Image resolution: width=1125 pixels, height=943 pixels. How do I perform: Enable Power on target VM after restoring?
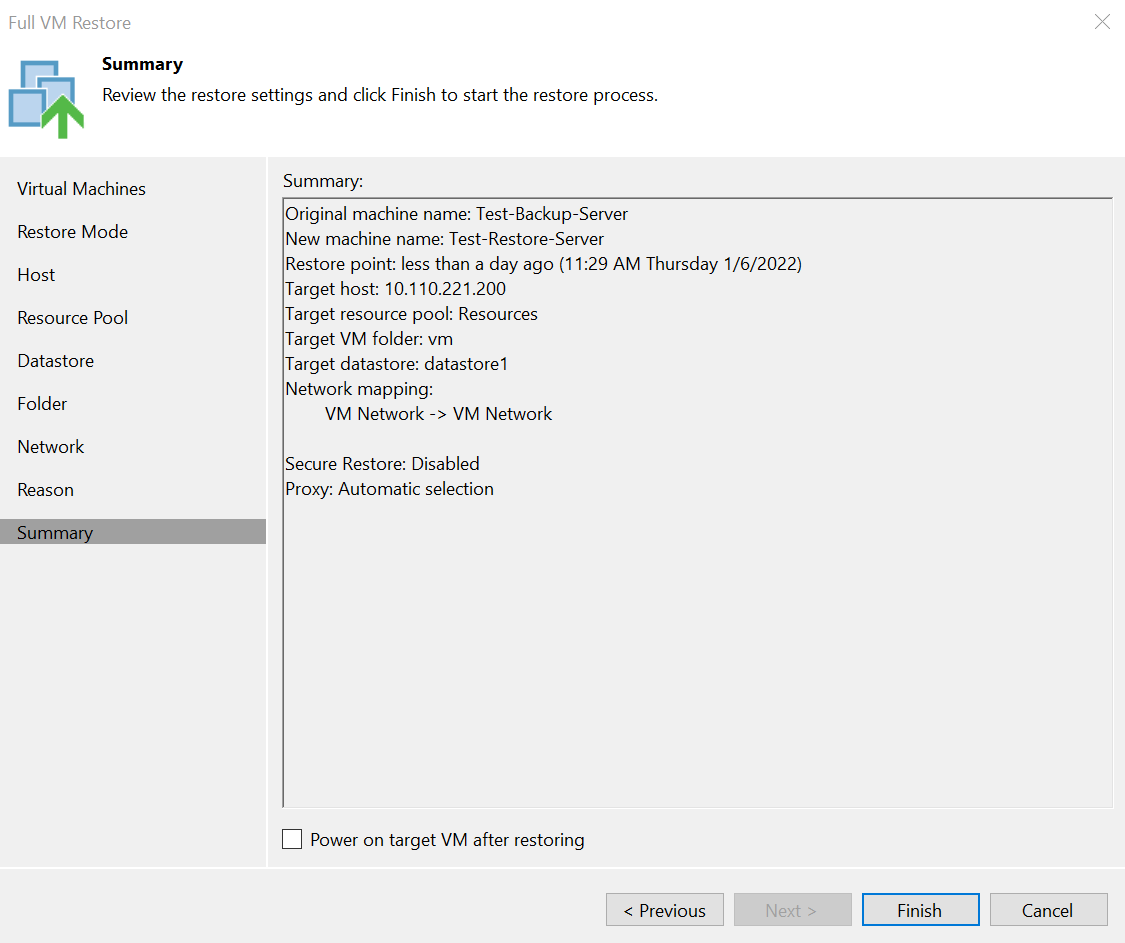click(292, 840)
